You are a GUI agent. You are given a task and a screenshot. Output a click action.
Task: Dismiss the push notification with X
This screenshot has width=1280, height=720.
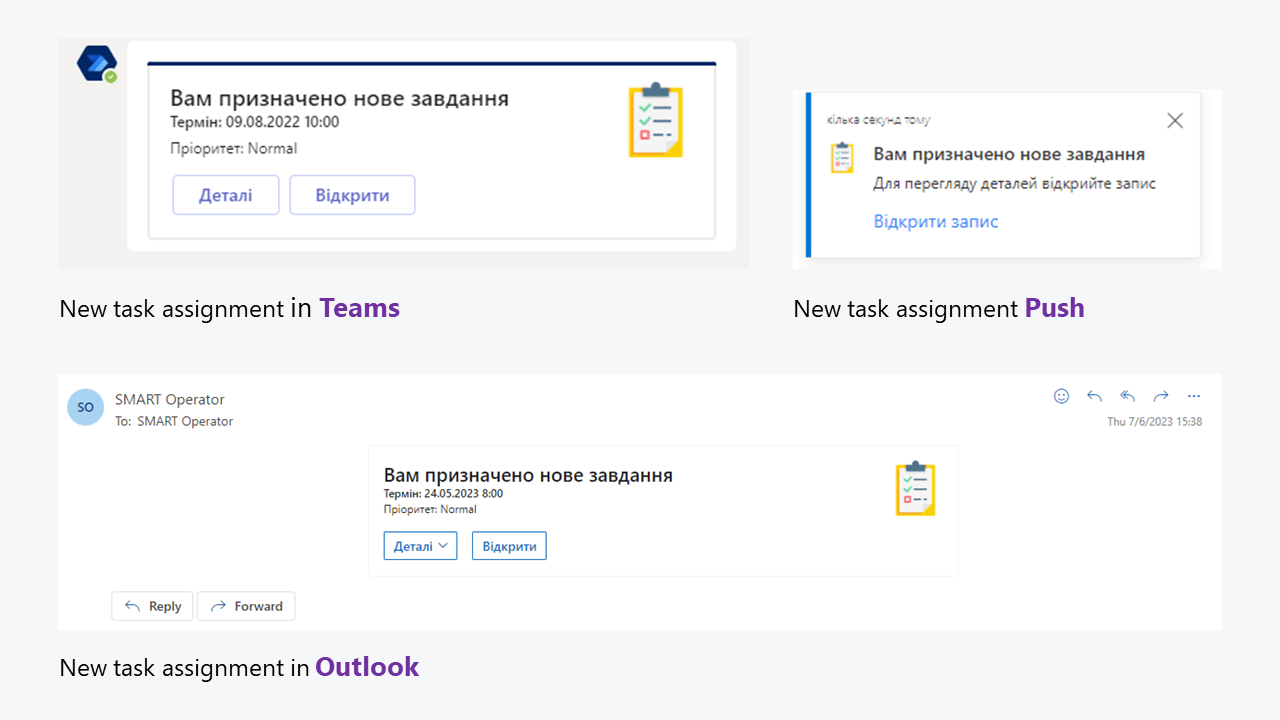pos(1175,121)
